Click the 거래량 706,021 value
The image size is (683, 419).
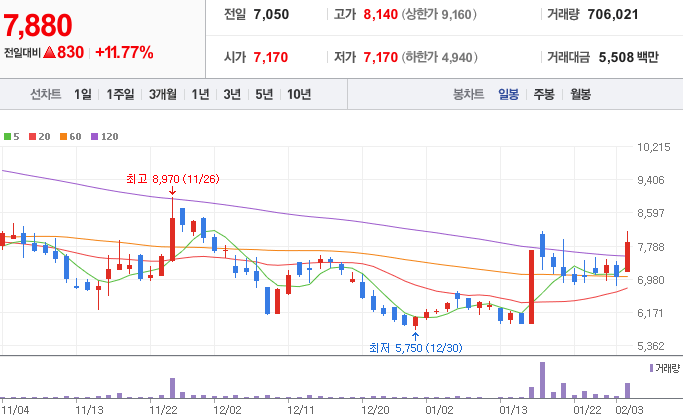tap(612, 14)
